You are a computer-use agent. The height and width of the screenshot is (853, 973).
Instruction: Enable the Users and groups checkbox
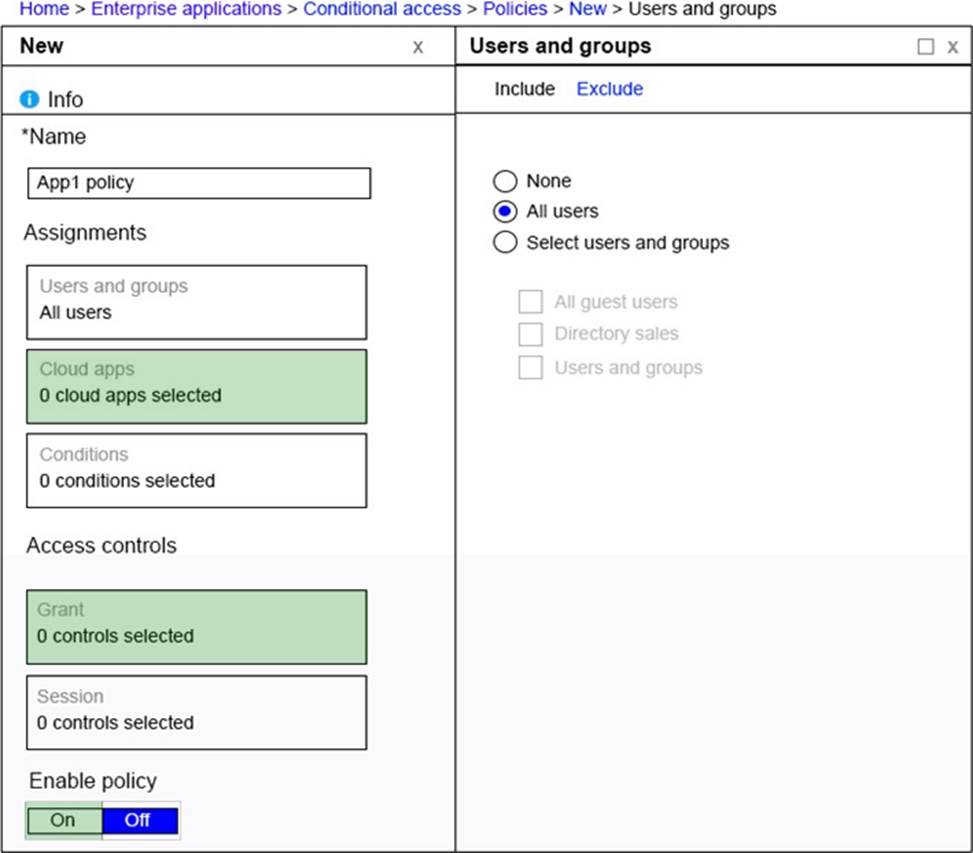click(x=530, y=368)
